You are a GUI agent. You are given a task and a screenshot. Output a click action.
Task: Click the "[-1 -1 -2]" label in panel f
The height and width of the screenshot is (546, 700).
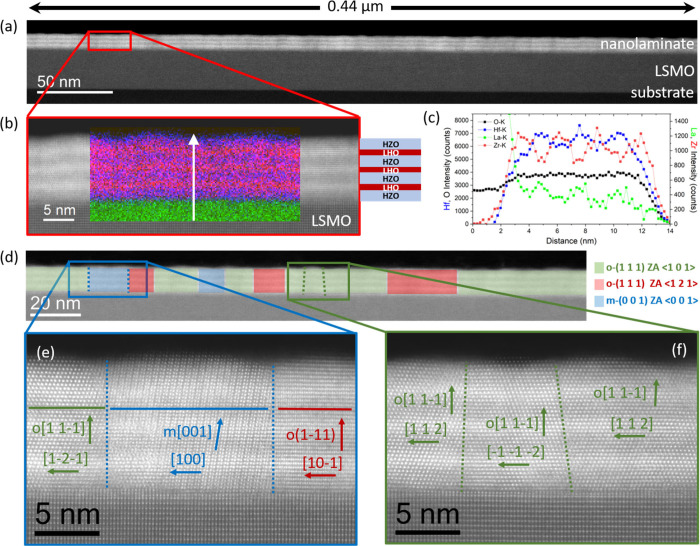(x=516, y=452)
